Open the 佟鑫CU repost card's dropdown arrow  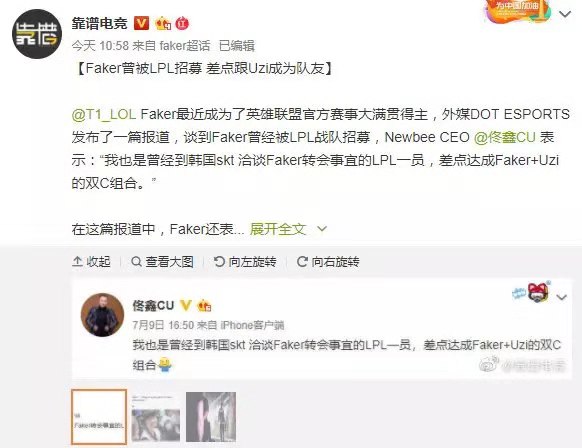561,297
